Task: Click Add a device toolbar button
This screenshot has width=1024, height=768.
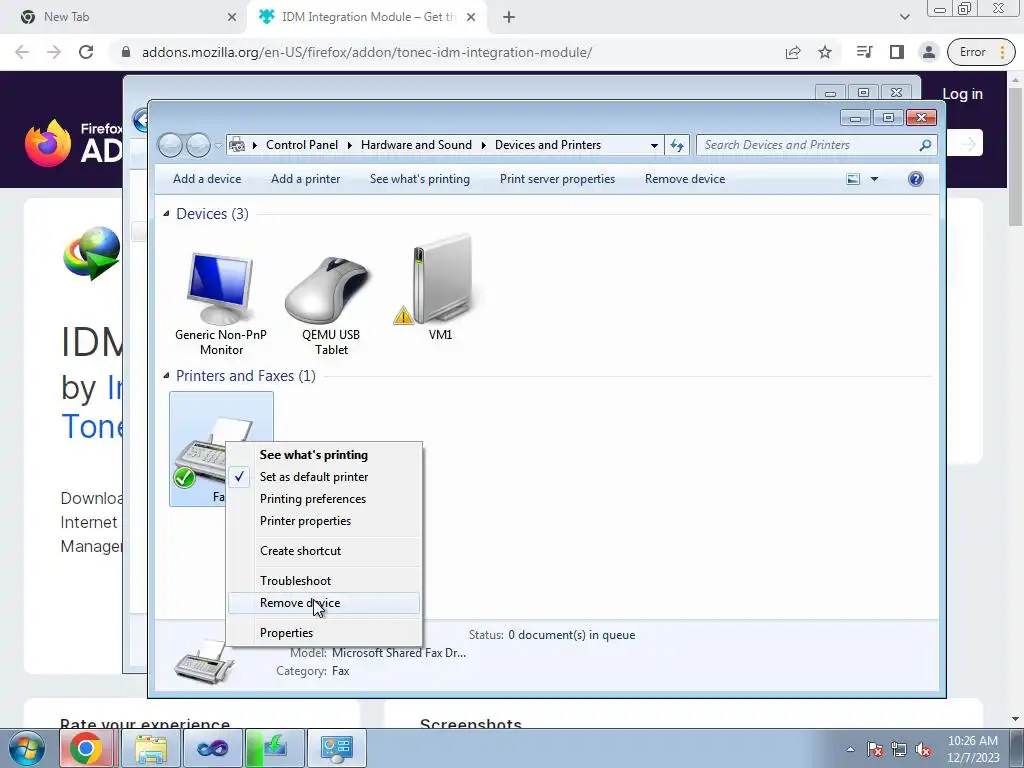Action: pyautogui.click(x=207, y=179)
